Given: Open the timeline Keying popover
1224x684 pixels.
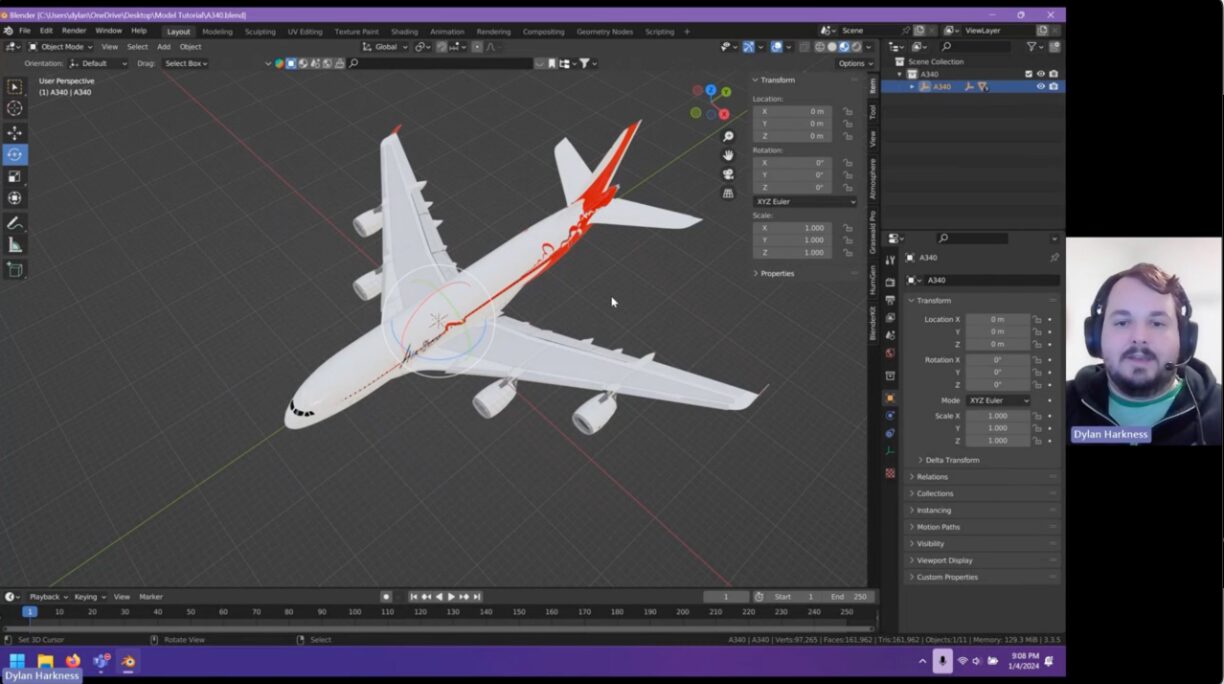Looking at the screenshot, I should point(88,597).
